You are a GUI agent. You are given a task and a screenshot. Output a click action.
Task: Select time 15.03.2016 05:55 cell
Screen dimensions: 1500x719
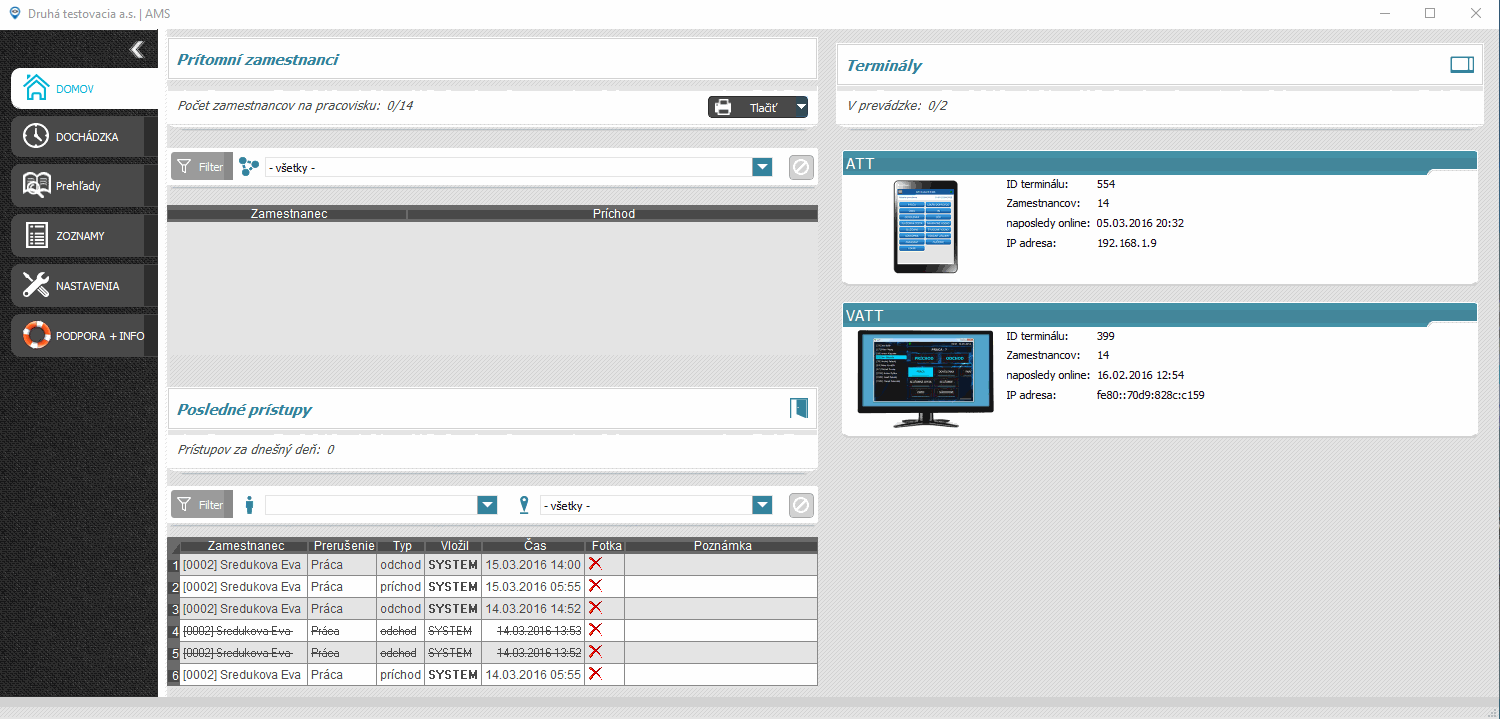point(533,587)
